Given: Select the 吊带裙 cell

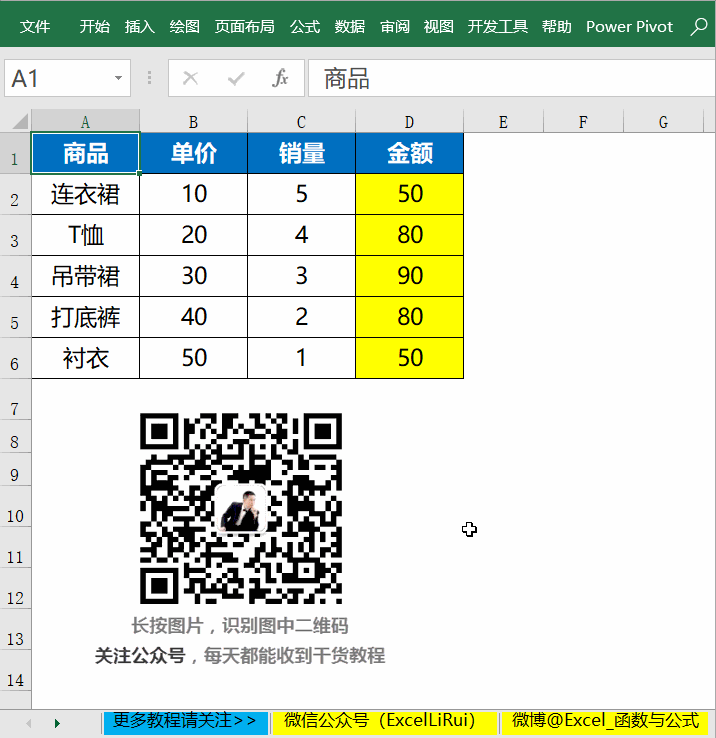Looking at the screenshot, I should point(85,276).
